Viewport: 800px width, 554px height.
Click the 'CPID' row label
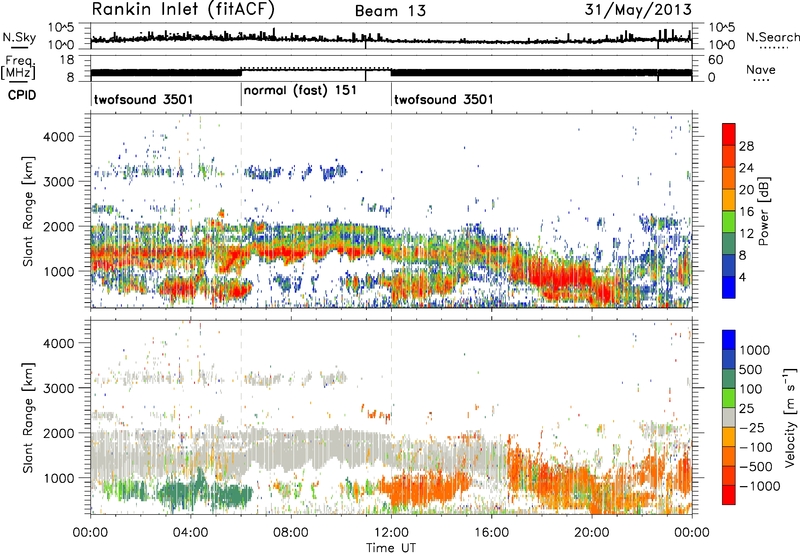(x=22, y=95)
